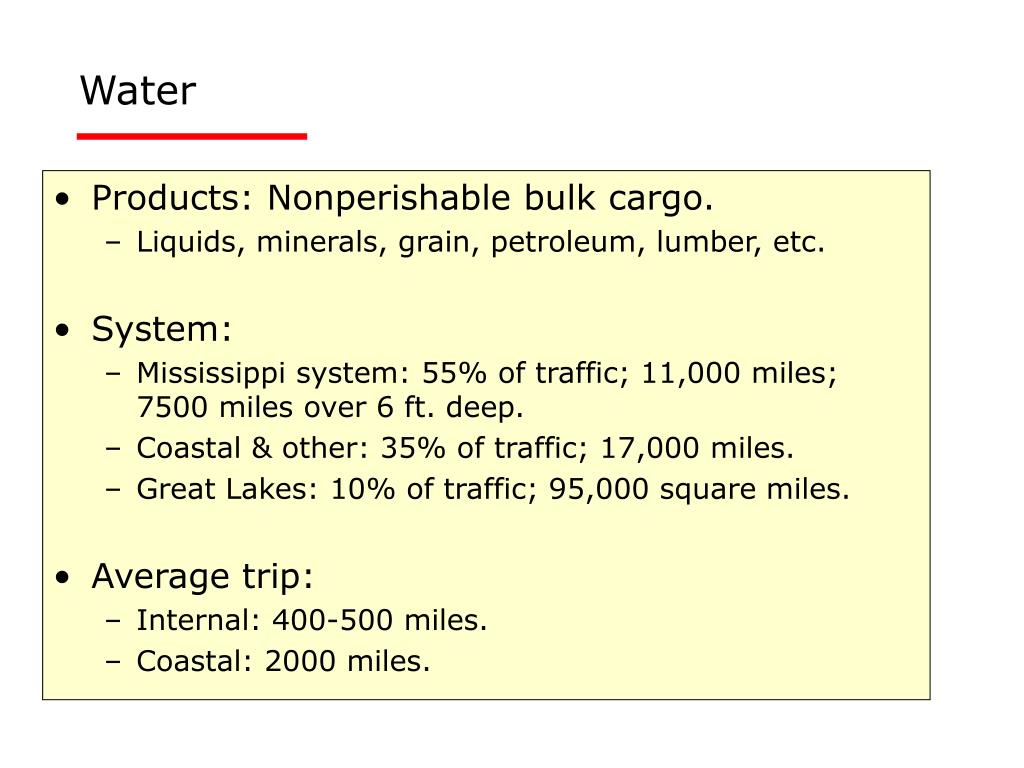Click the bullet dot before "Products"
This screenshot has width=1024, height=768.
click(x=64, y=200)
